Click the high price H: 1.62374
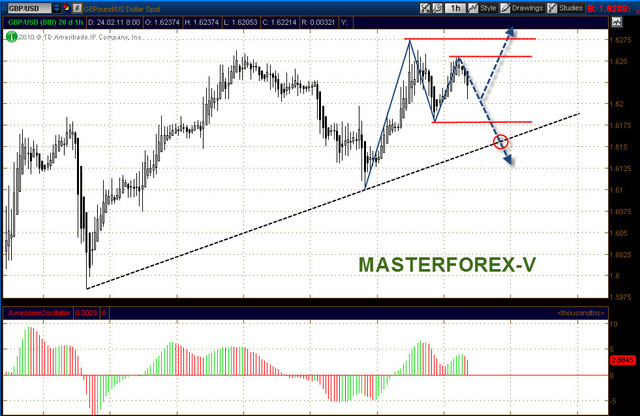 202,22
